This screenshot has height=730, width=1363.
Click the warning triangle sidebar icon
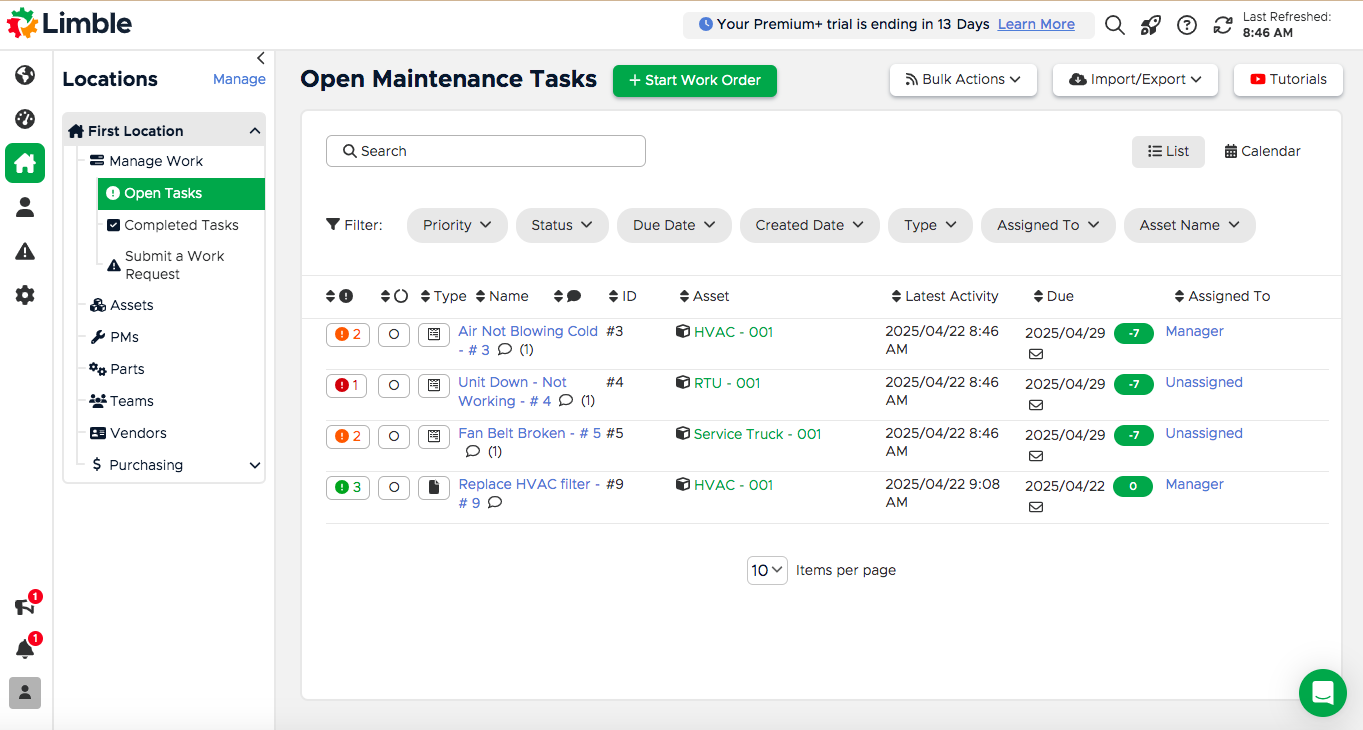25,251
